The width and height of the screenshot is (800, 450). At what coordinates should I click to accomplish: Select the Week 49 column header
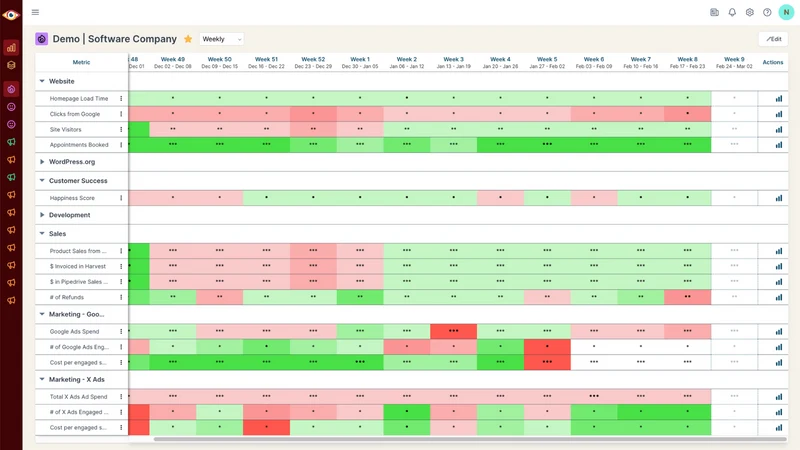(173, 62)
